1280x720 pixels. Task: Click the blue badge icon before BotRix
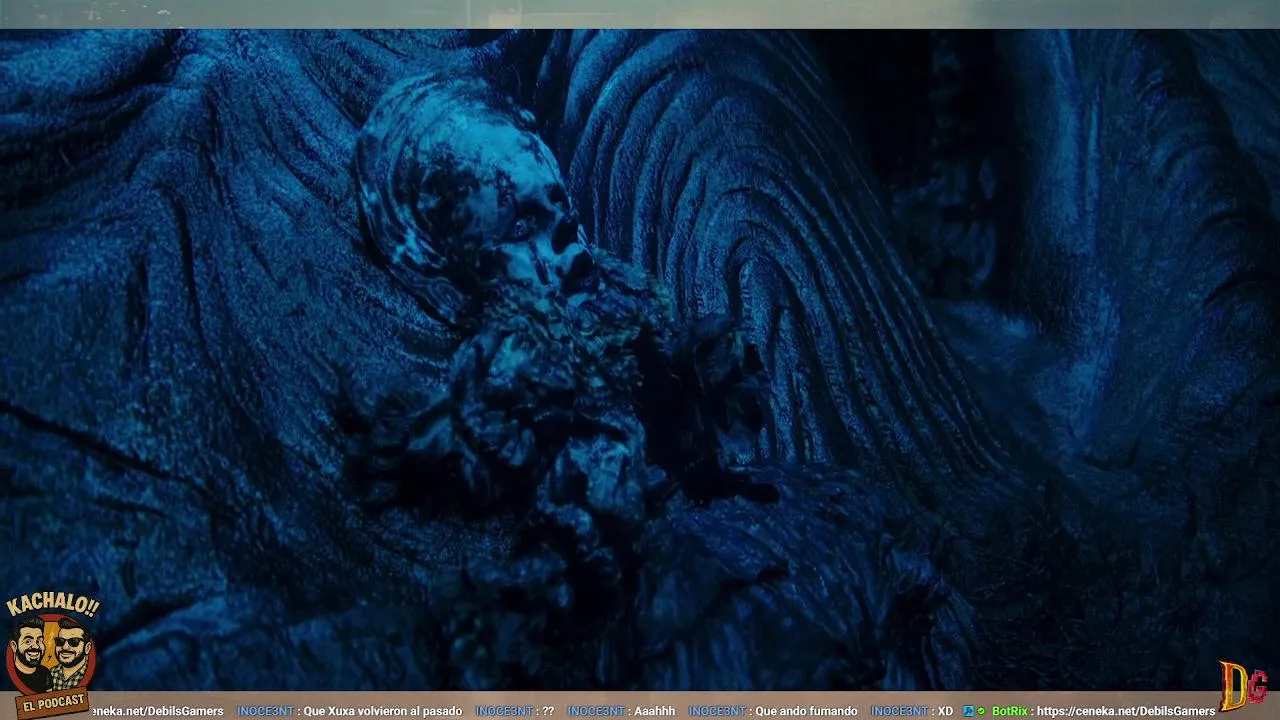pos(968,711)
